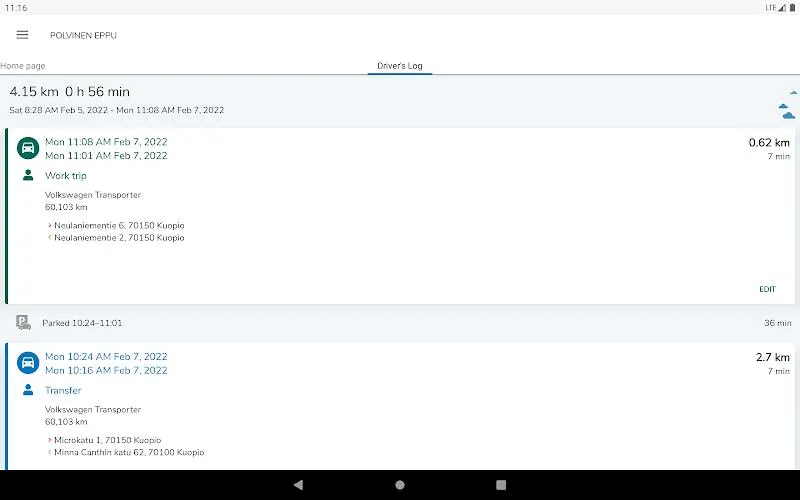This screenshot has height=500, width=800.
Task: Click Volkswagen Transporter in Work trip card
Action: [93, 195]
